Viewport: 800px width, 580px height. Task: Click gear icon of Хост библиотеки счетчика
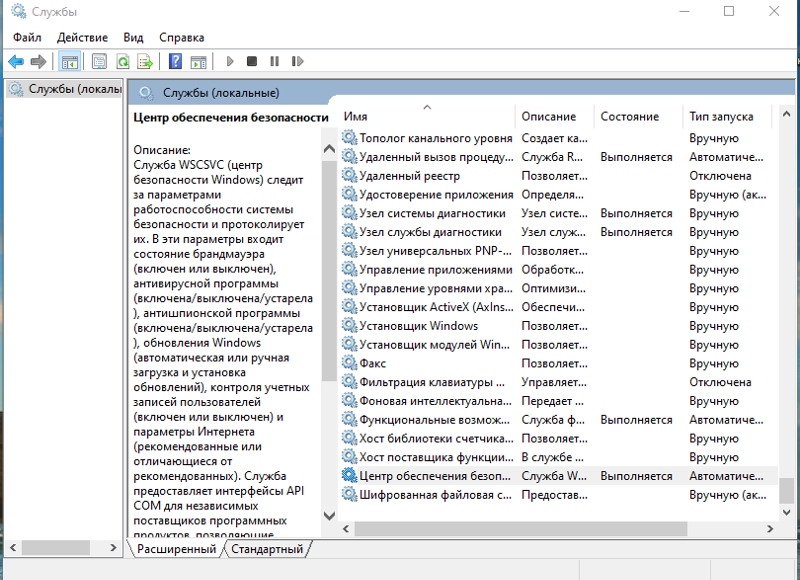349,438
